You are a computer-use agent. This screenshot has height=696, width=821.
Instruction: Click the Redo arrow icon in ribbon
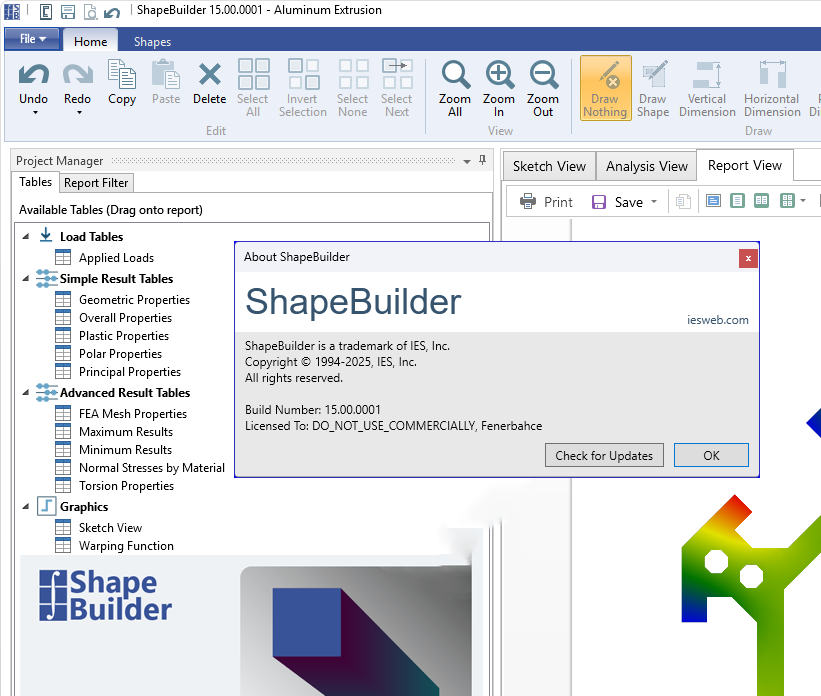[x=77, y=74]
